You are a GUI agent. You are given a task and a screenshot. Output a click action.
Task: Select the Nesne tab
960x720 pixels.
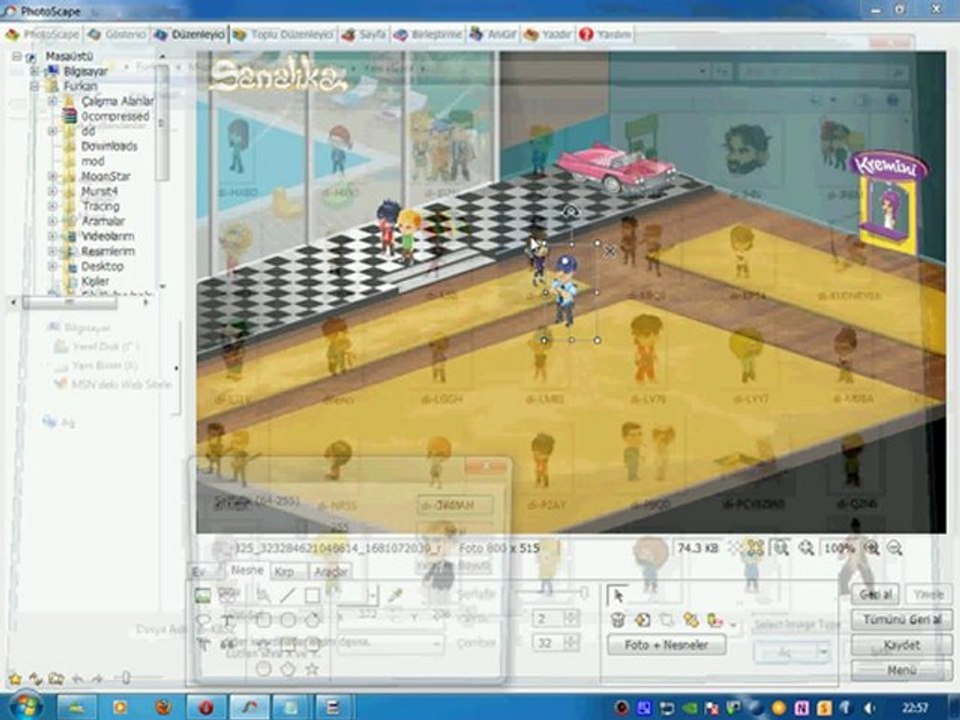[x=247, y=570]
